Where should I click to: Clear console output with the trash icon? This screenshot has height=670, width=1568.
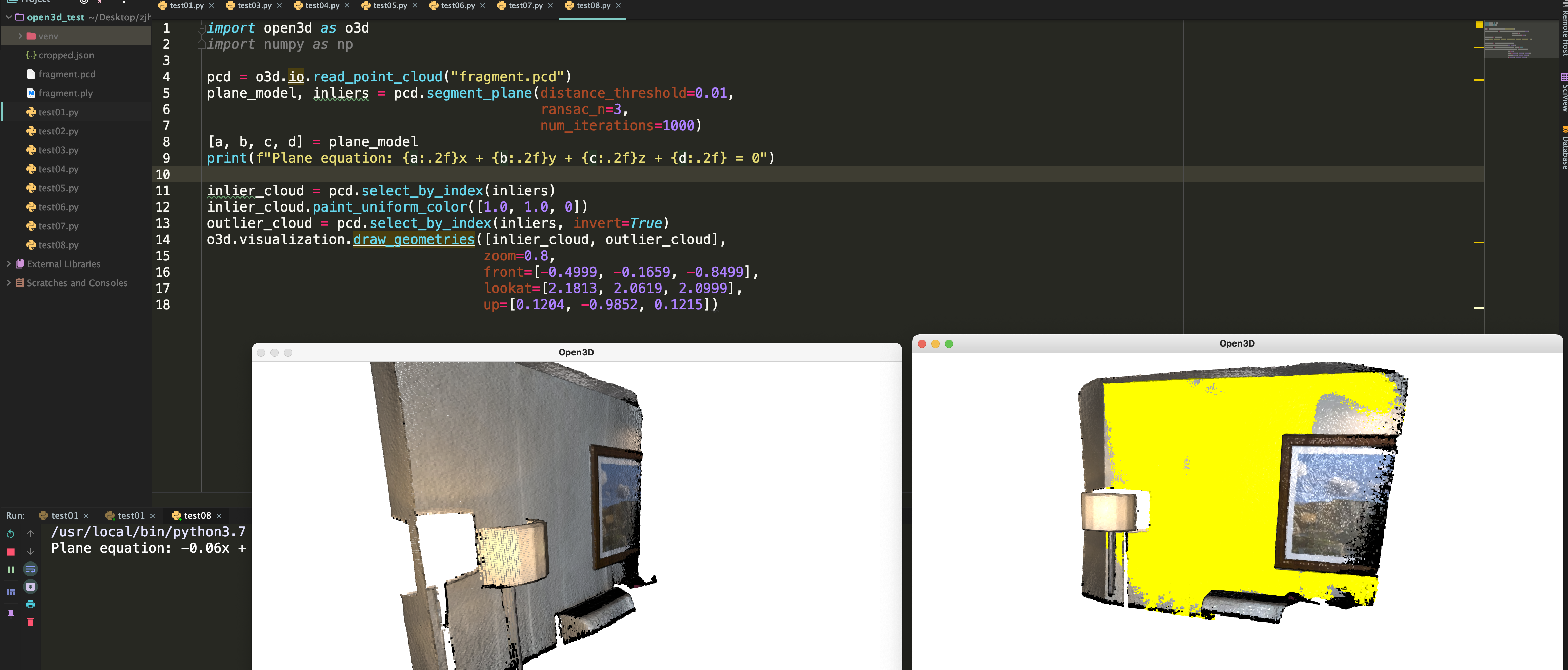pyautogui.click(x=31, y=622)
